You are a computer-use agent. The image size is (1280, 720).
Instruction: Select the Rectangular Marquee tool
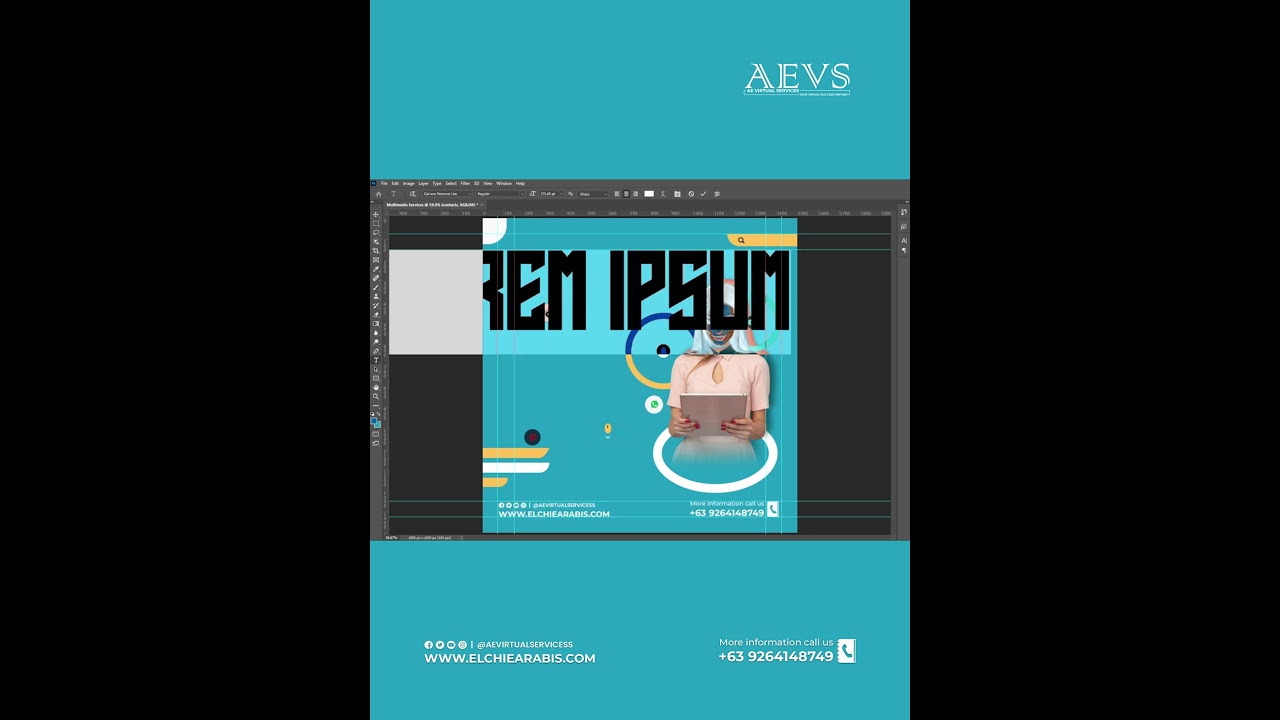point(376,223)
